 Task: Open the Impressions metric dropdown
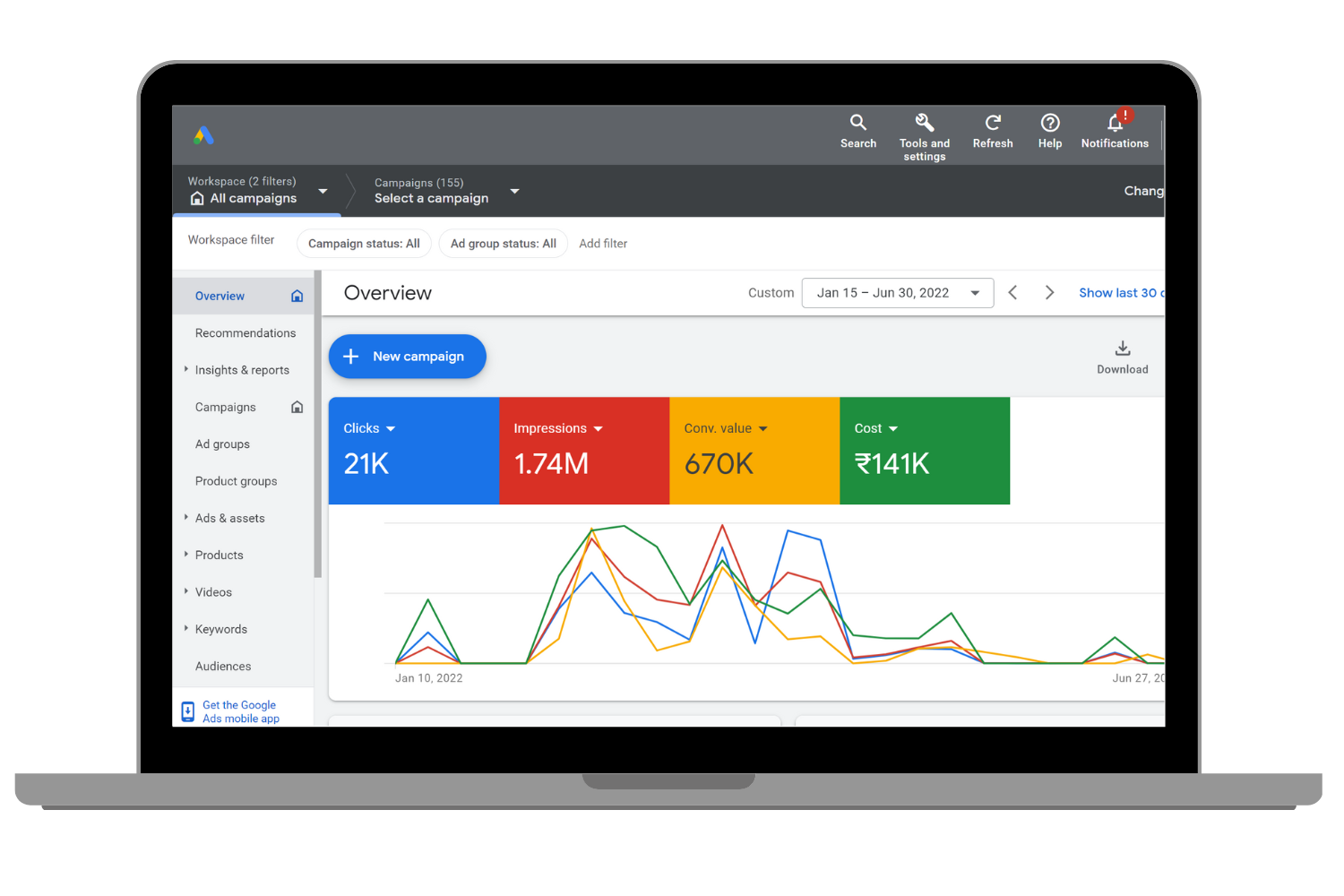pyautogui.click(x=598, y=429)
